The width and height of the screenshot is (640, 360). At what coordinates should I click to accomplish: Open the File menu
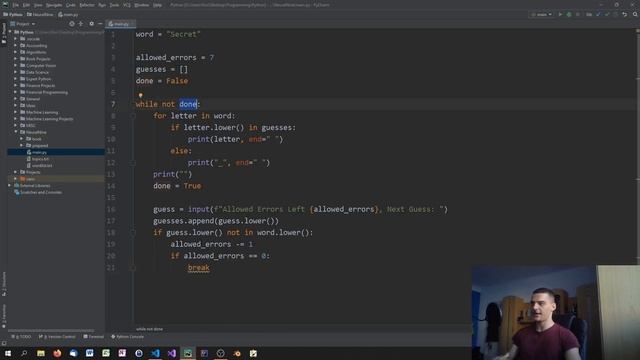[x=16, y=5]
